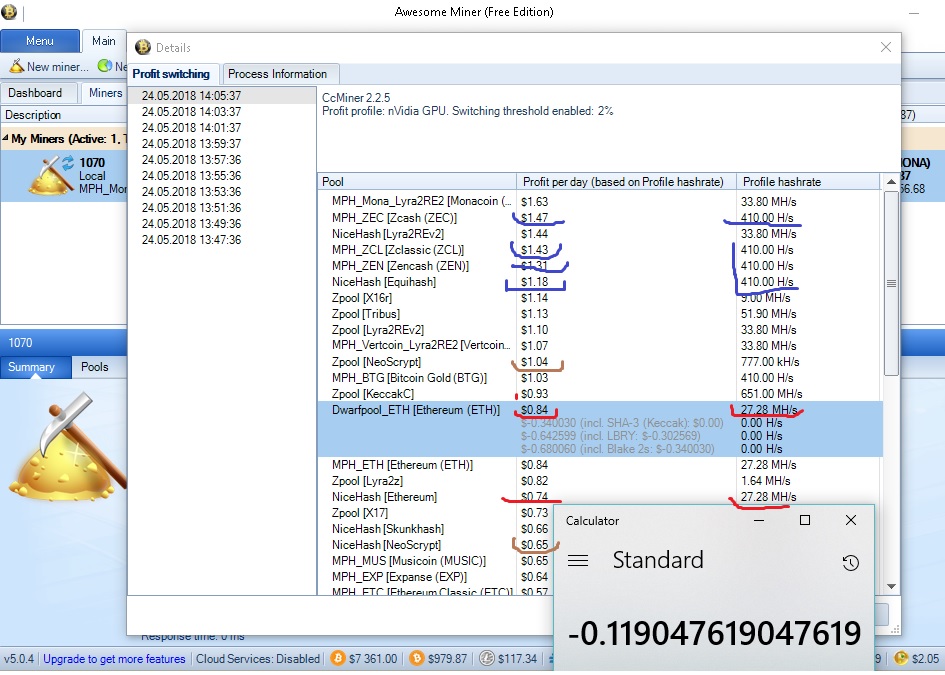Collapse the My Miners group
Viewport: 945px width, 675px height.
pos(6,139)
